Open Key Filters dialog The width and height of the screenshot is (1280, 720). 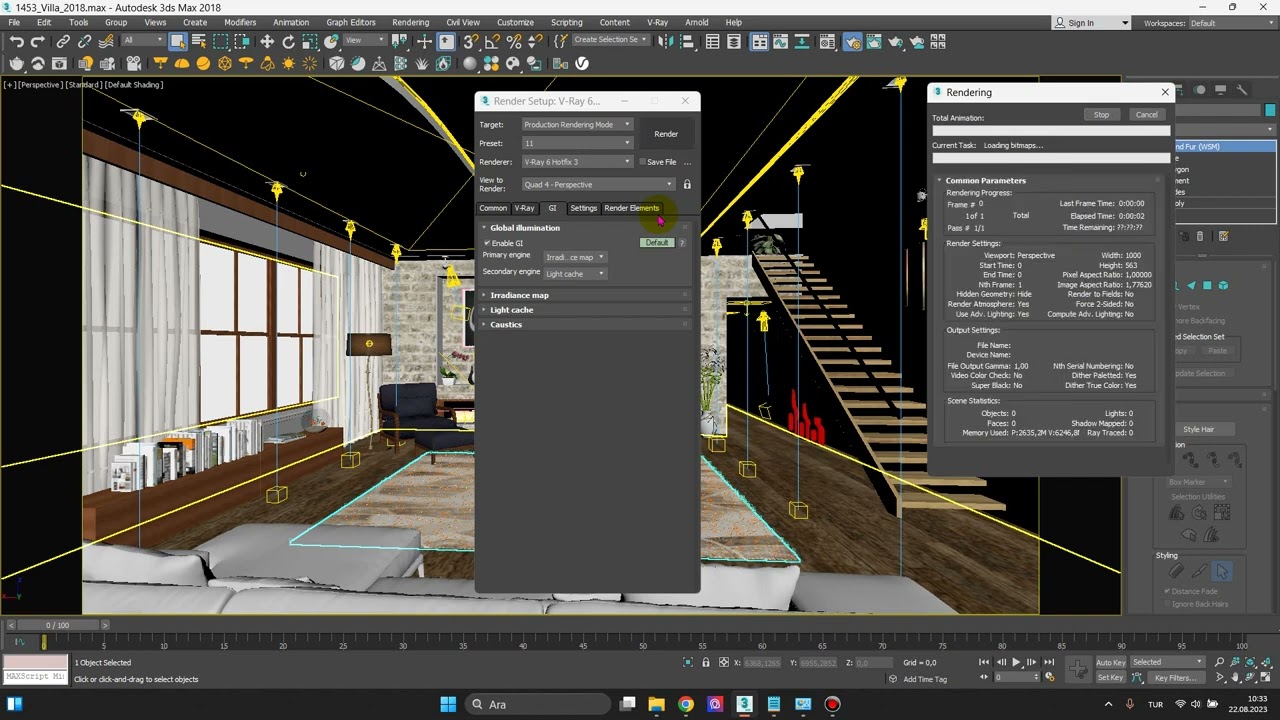click(x=1175, y=677)
